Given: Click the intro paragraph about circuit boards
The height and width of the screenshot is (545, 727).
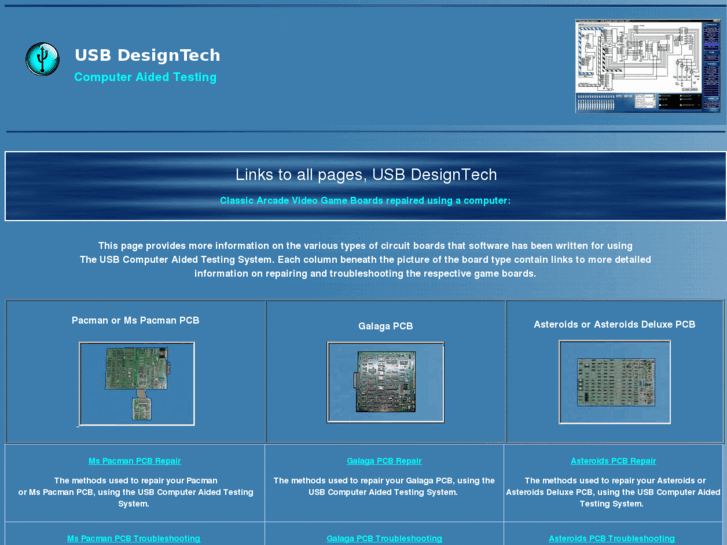Looking at the screenshot, I should tap(365, 260).
